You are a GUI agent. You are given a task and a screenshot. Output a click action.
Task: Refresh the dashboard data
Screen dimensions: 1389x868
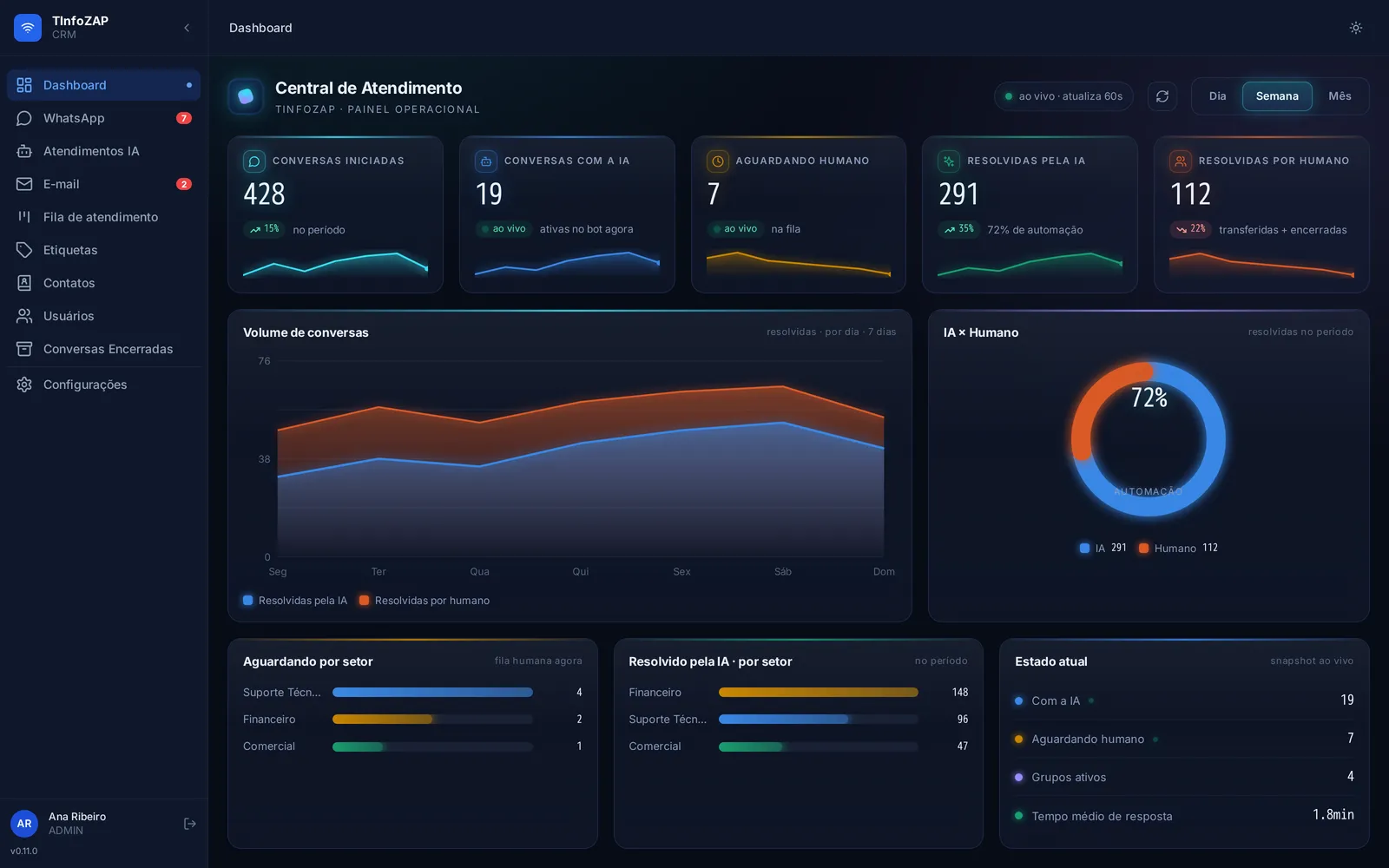(1162, 96)
